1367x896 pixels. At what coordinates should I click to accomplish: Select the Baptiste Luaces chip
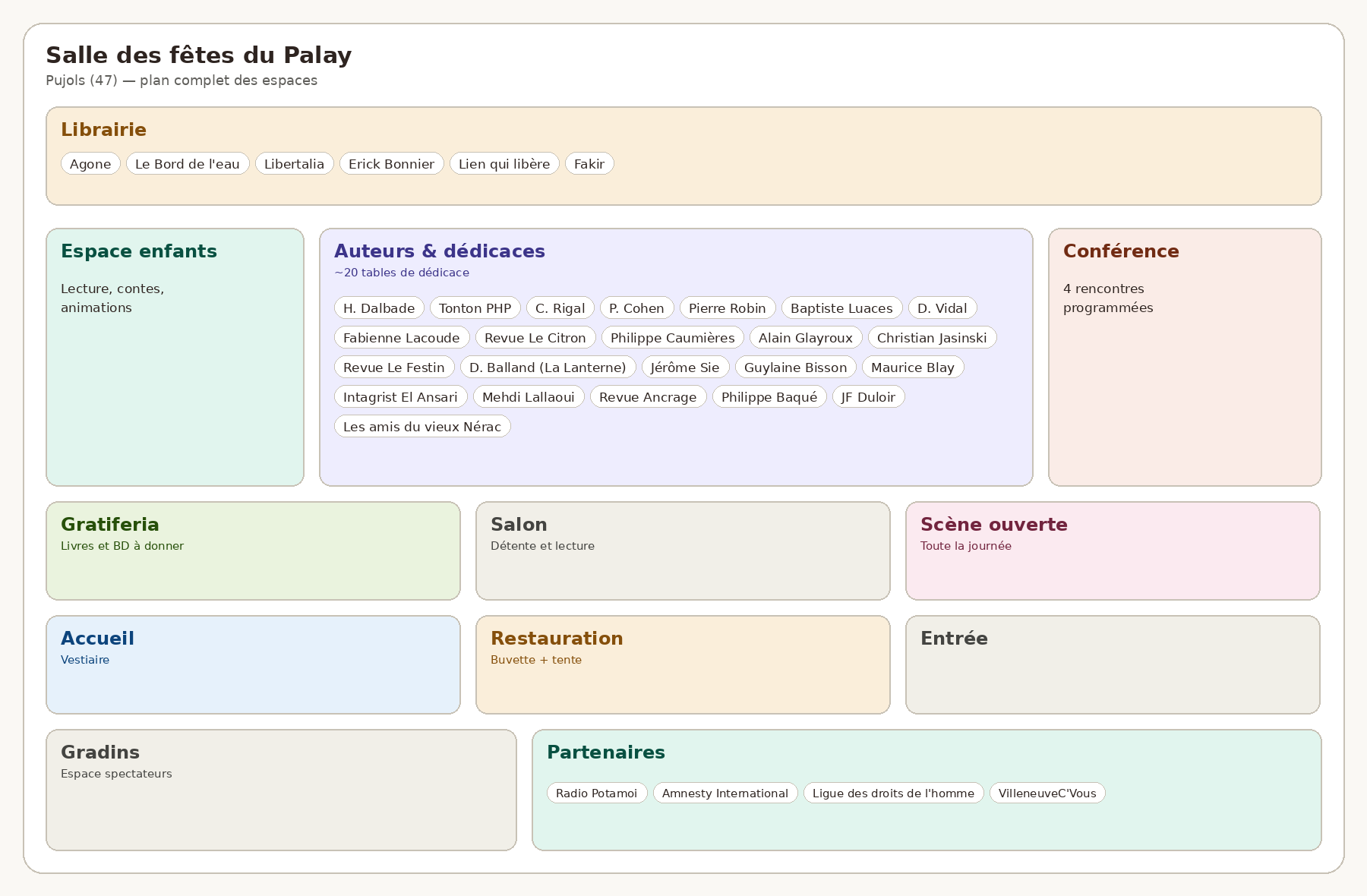pyautogui.click(x=841, y=308)
